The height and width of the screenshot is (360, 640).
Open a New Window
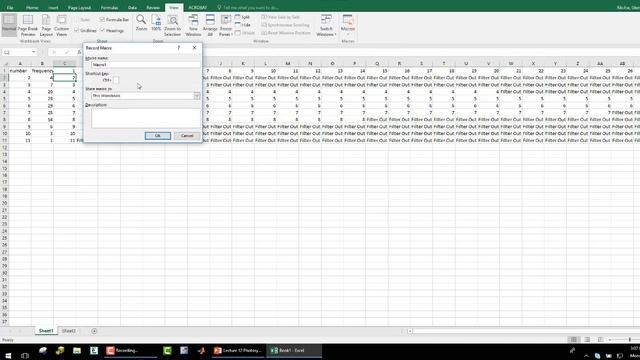pyautogui.click(x=193, y=25)
